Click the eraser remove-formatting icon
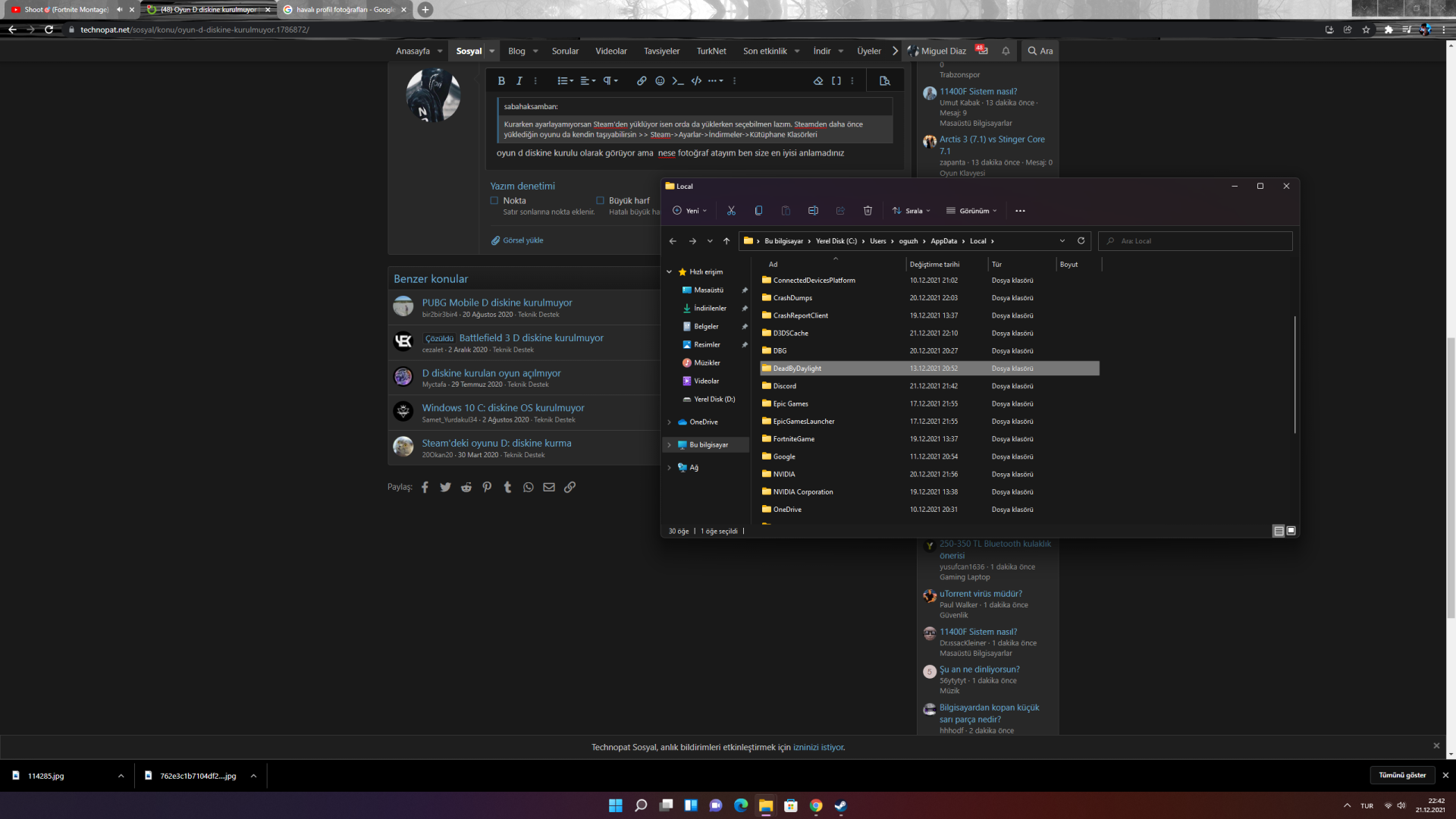1456x819 pixels. coord(818,80)
